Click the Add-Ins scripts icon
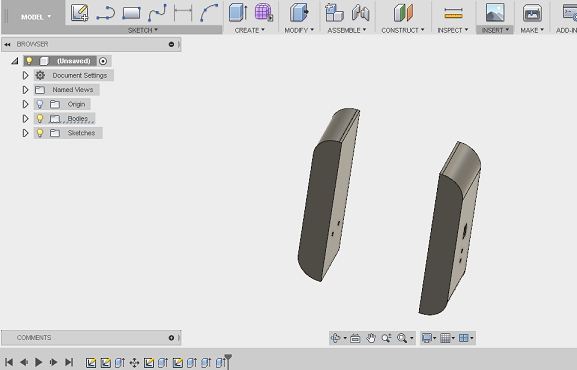This screenshot has width=577, height=370. (x=570, y=13)
